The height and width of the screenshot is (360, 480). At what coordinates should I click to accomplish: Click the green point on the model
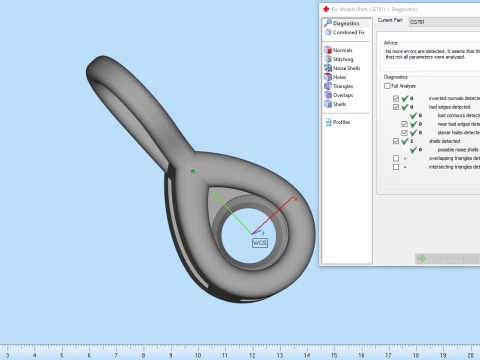(193, 171)
